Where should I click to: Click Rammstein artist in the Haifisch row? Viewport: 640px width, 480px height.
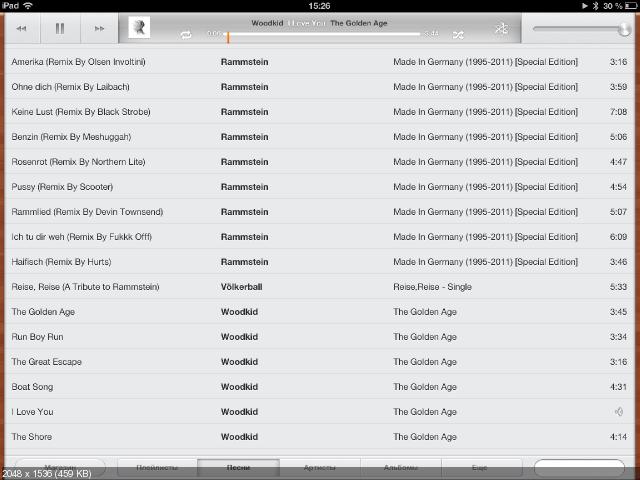[244, 262]
